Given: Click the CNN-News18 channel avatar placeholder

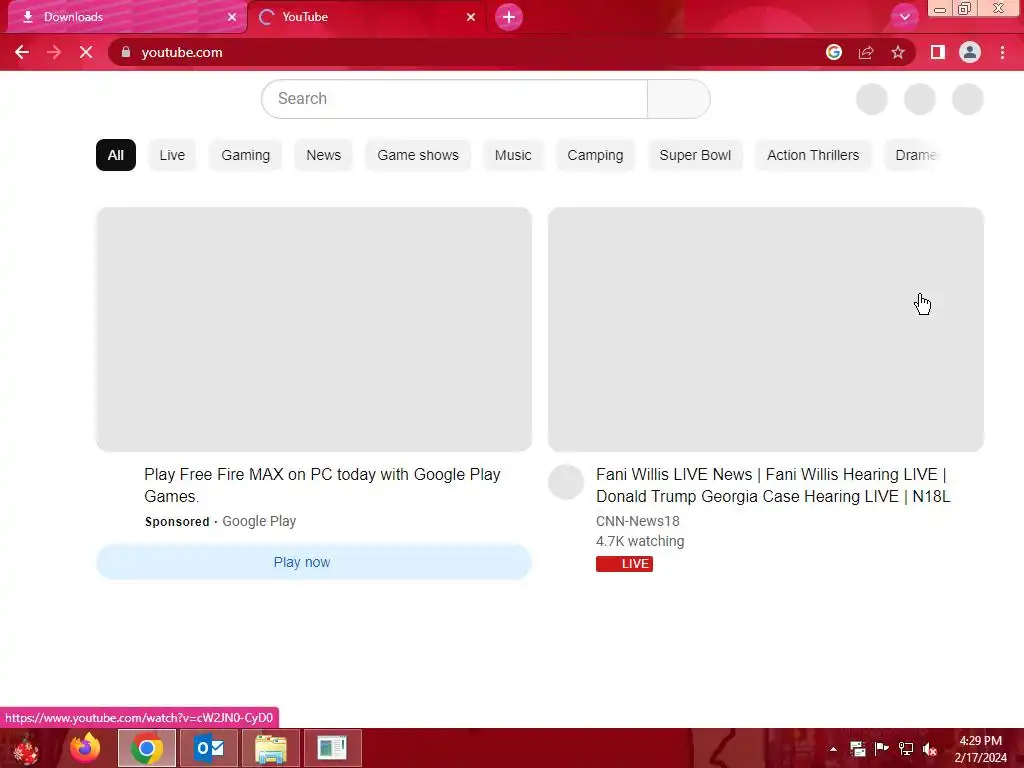Looking at the screenshot, I should pyautogui.click(x=566, y=482).
